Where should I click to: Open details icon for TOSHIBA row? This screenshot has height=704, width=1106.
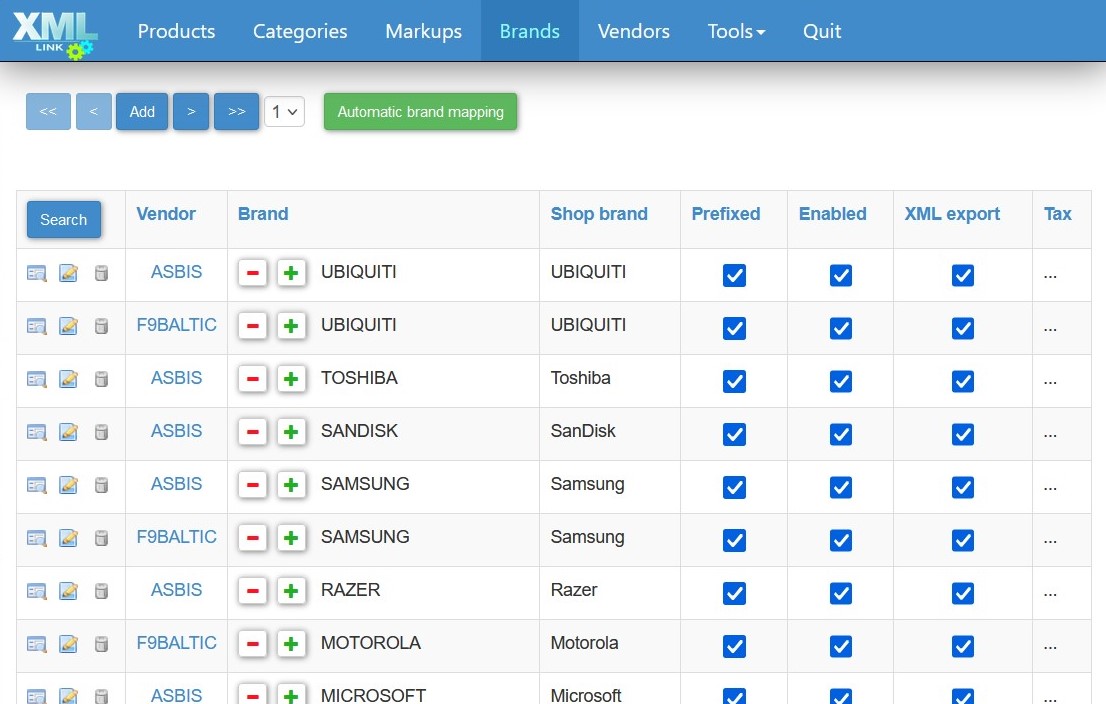point(36,379)
